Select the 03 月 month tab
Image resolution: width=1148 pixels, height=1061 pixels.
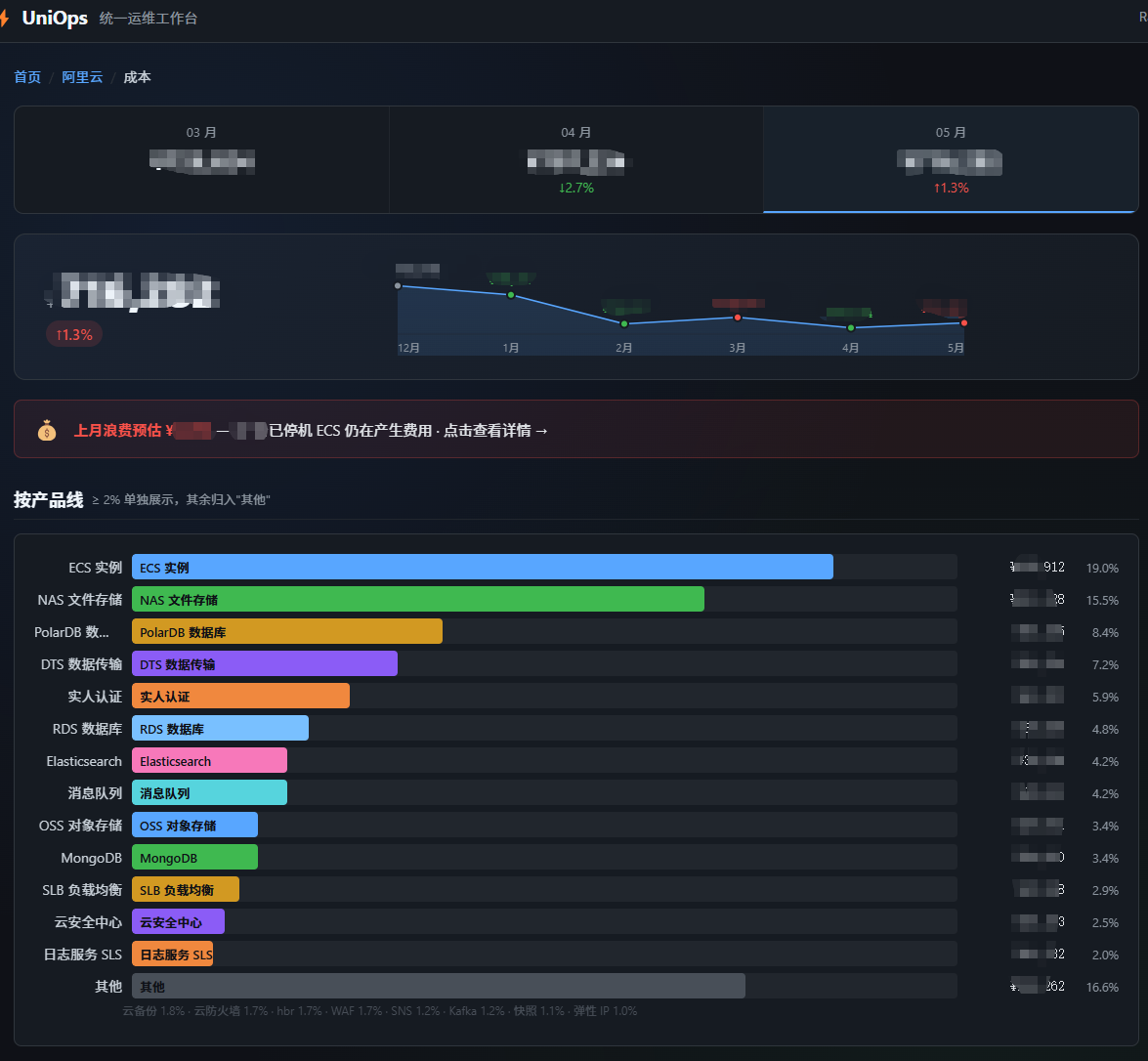click(x=201, y=159)
